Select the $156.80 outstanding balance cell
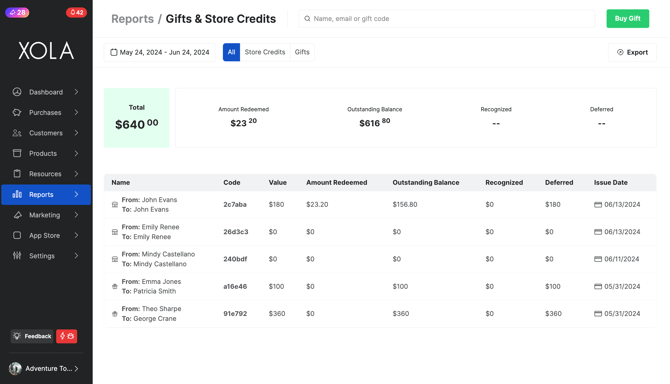The height and width of the screenshot is (384, 670). (405, 205)
